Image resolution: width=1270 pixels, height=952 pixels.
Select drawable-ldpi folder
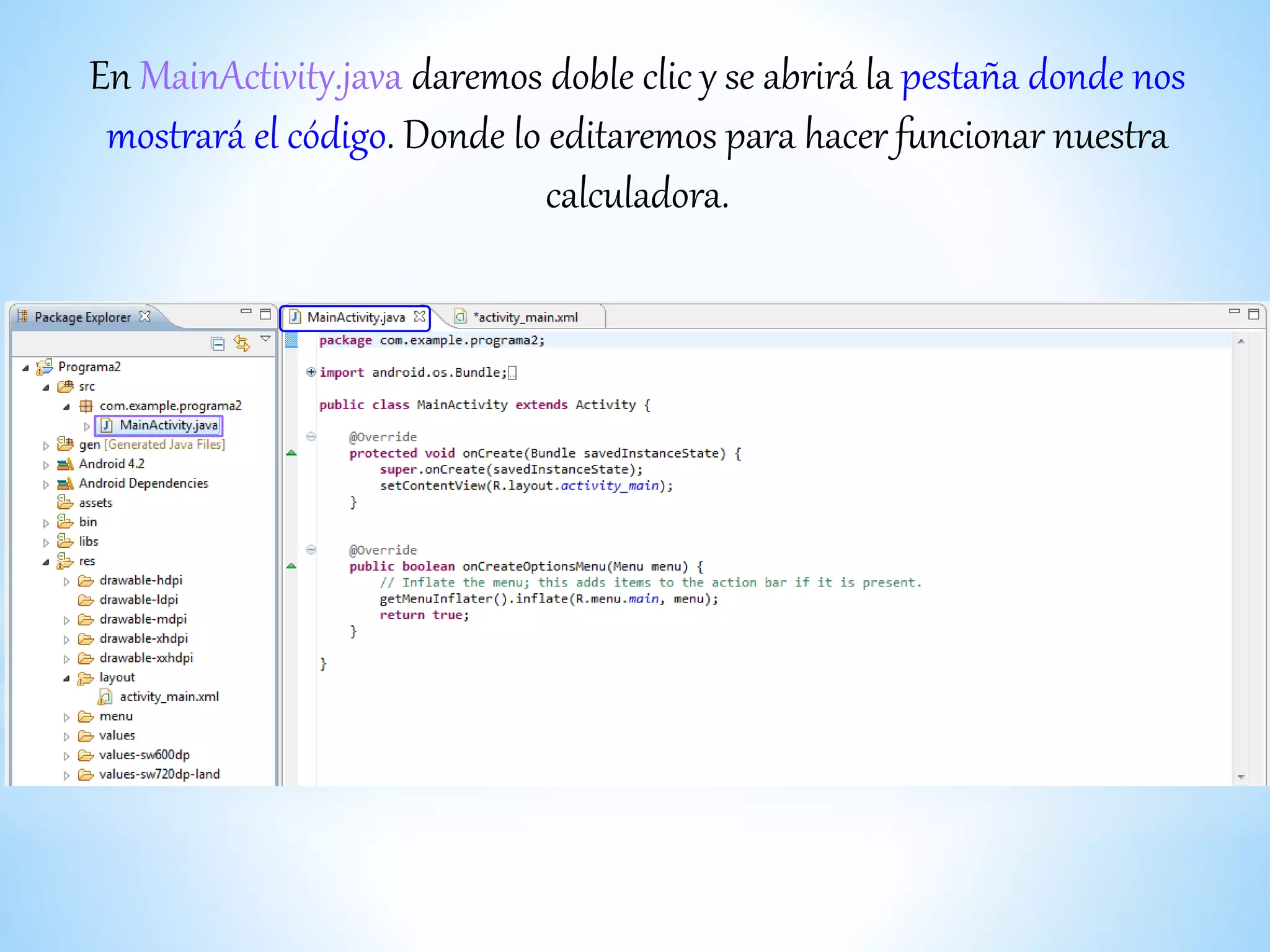(128, 600)
